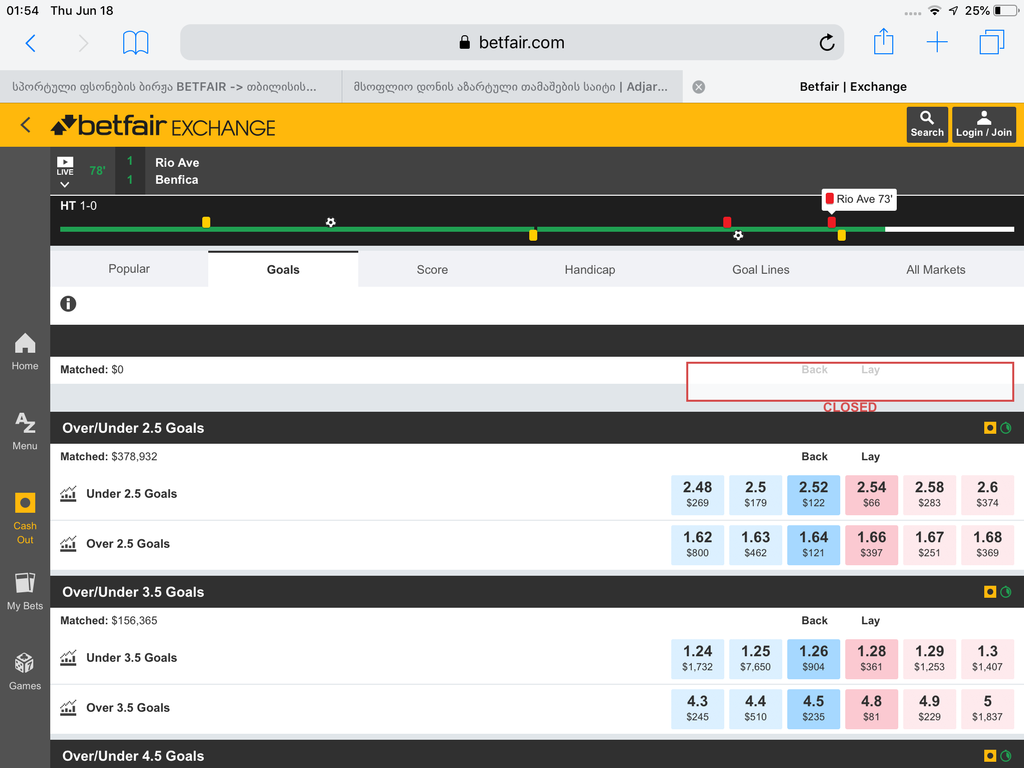Lay Over 3.5 Goals at 5
Image resolution: width=1024 pixels, height=768 pixels.
tap(987, 709)
